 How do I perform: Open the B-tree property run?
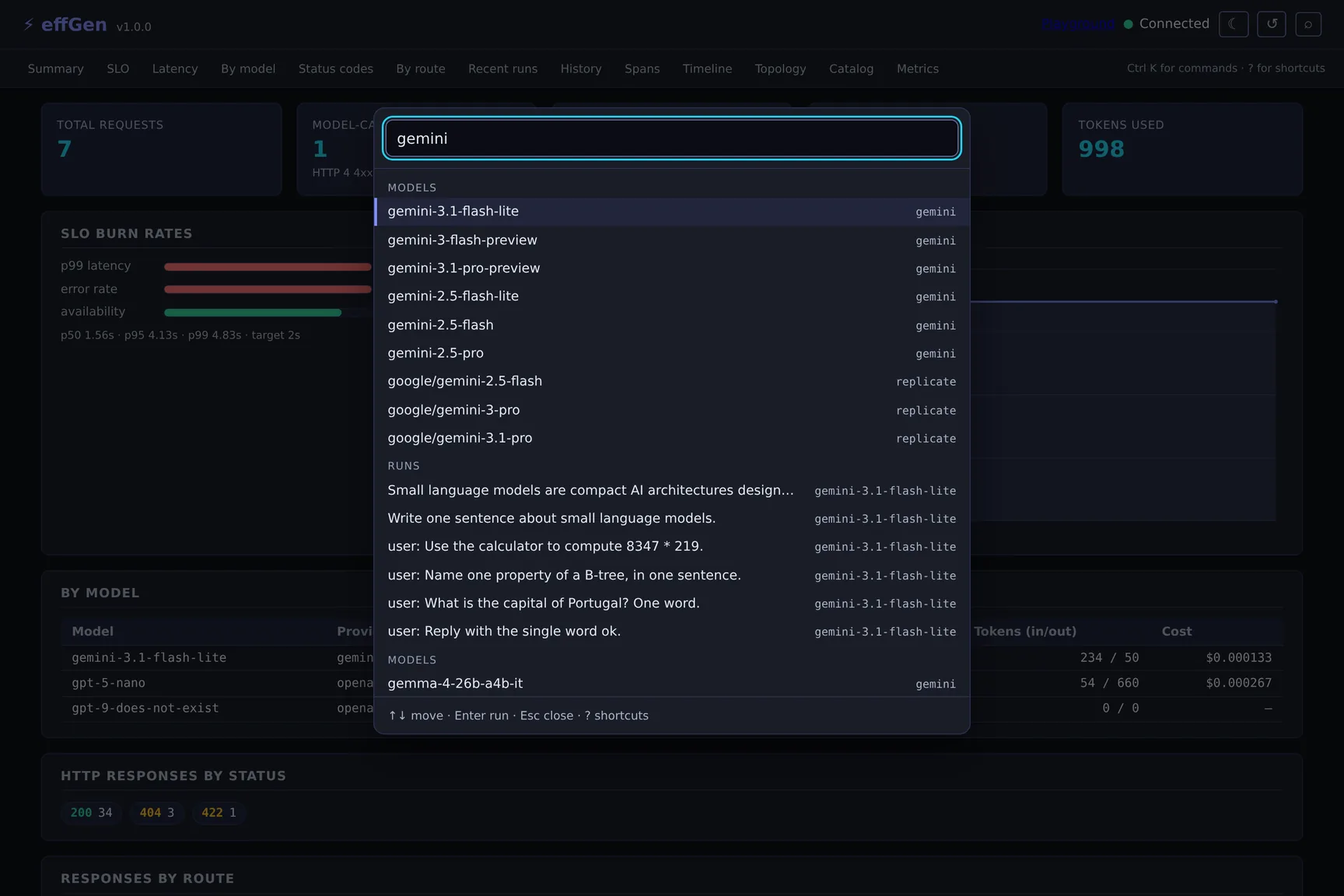pos(672,575)
